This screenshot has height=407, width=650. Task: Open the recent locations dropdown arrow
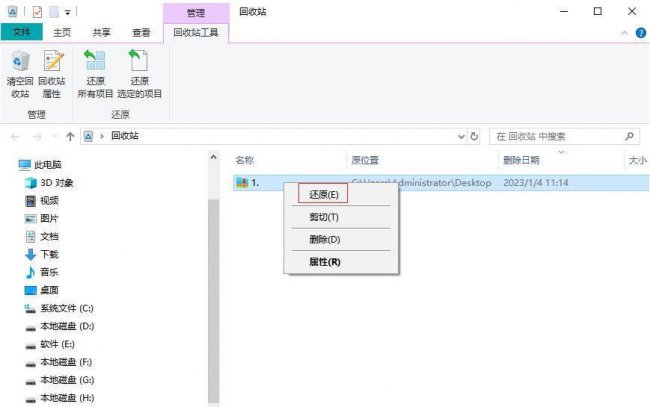tap(54, 136)
